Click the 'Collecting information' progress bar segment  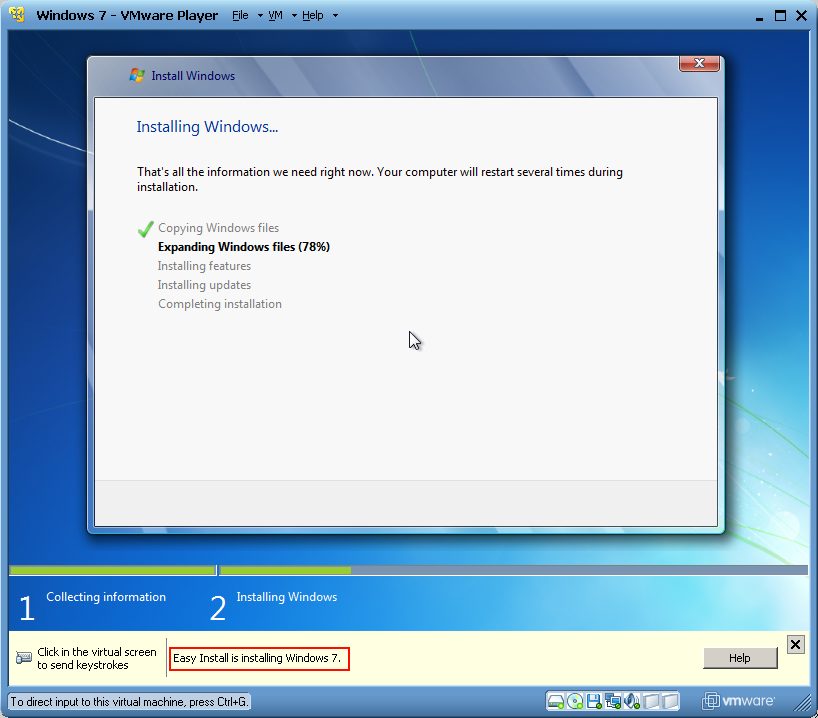113,570
